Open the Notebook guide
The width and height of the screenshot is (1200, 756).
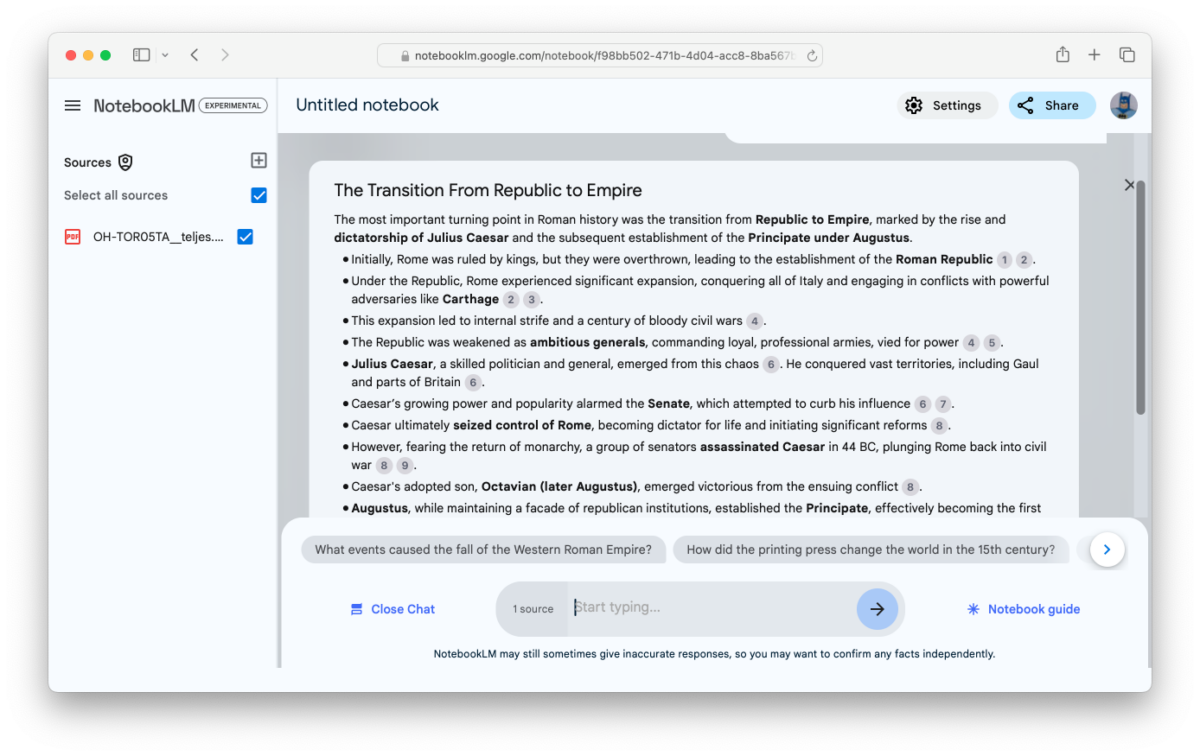[x=1023, y=609]
